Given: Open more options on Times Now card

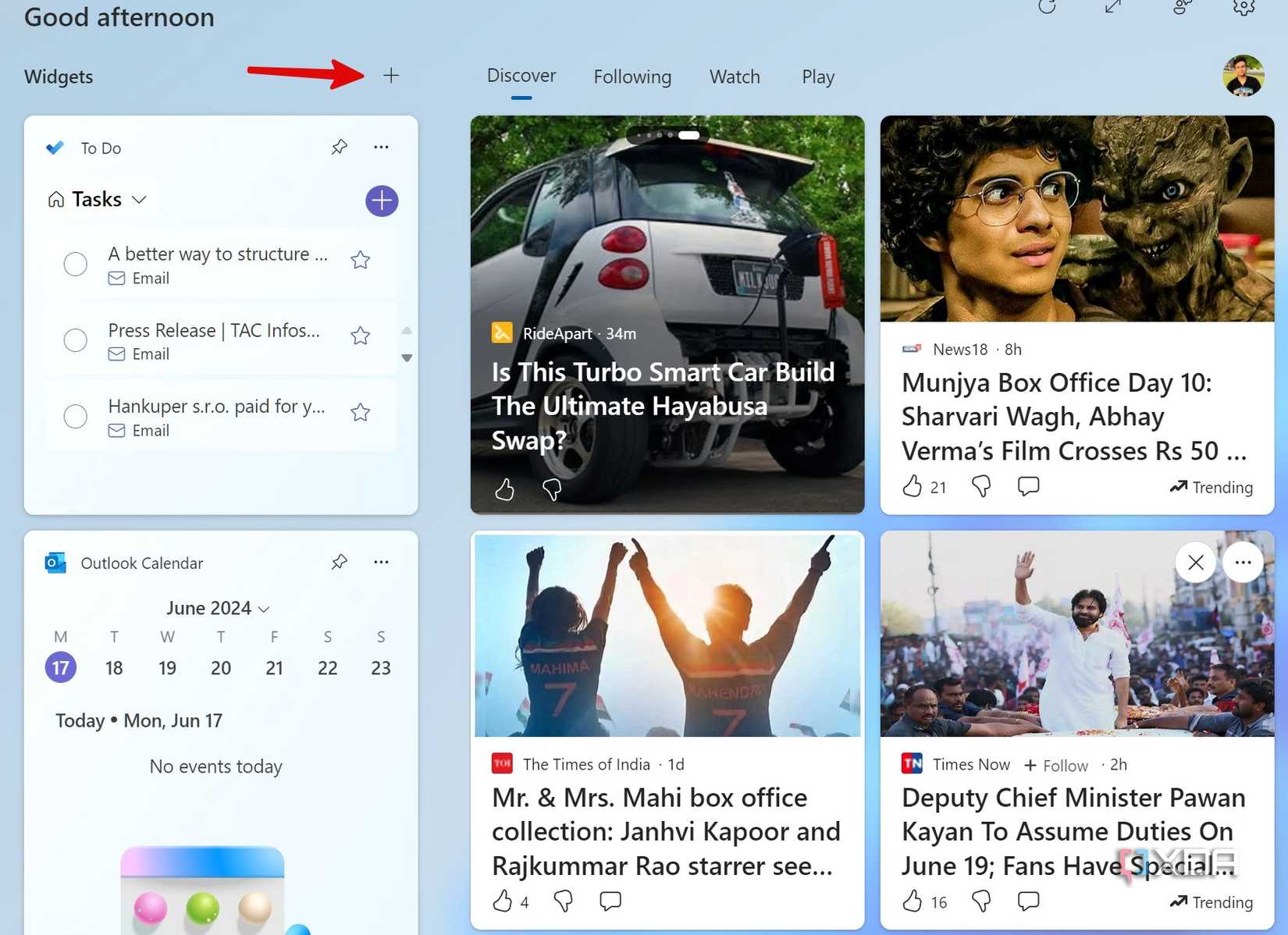Looking at the screenshot, I should tap(1243, 562).
